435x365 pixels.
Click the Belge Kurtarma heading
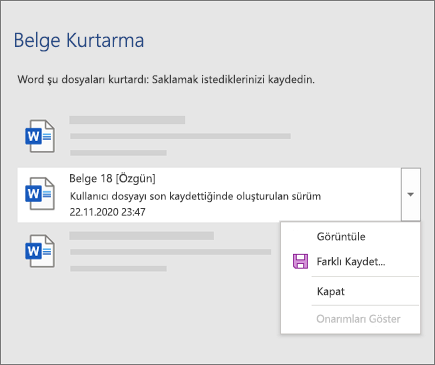(x=79, y=41)
